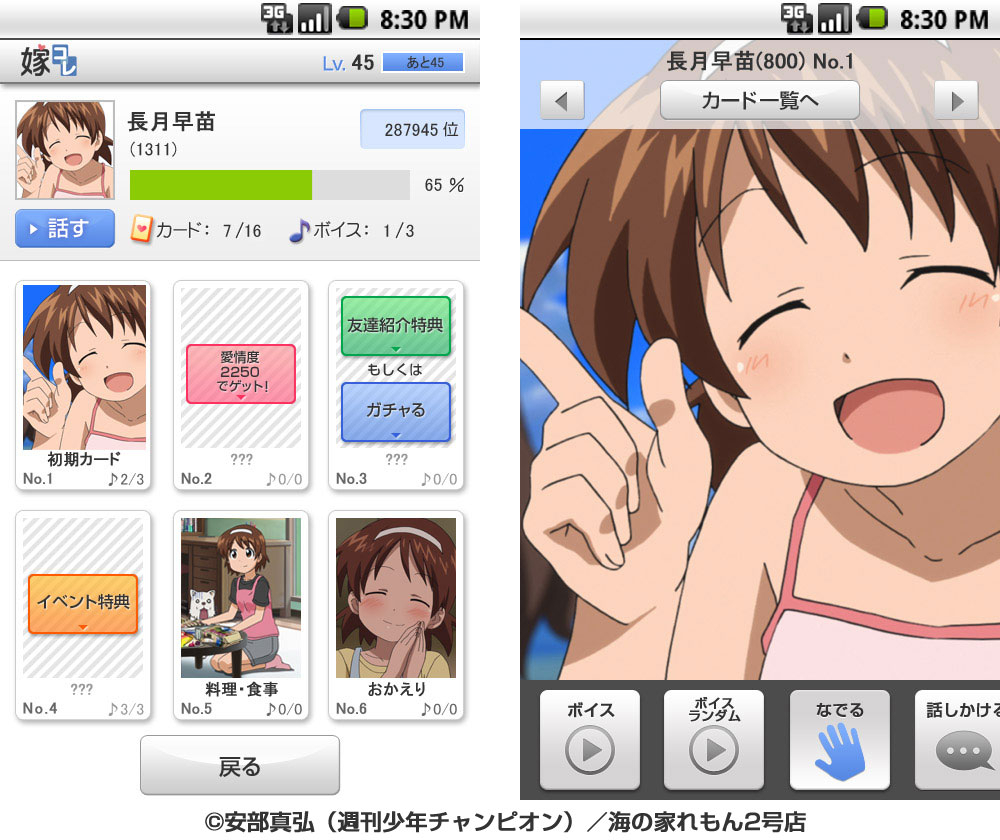Play the ボイスランダム random voice button
Image resolution: width=1000 pixels, height=840 pixels.
click(x=714, y=740)
